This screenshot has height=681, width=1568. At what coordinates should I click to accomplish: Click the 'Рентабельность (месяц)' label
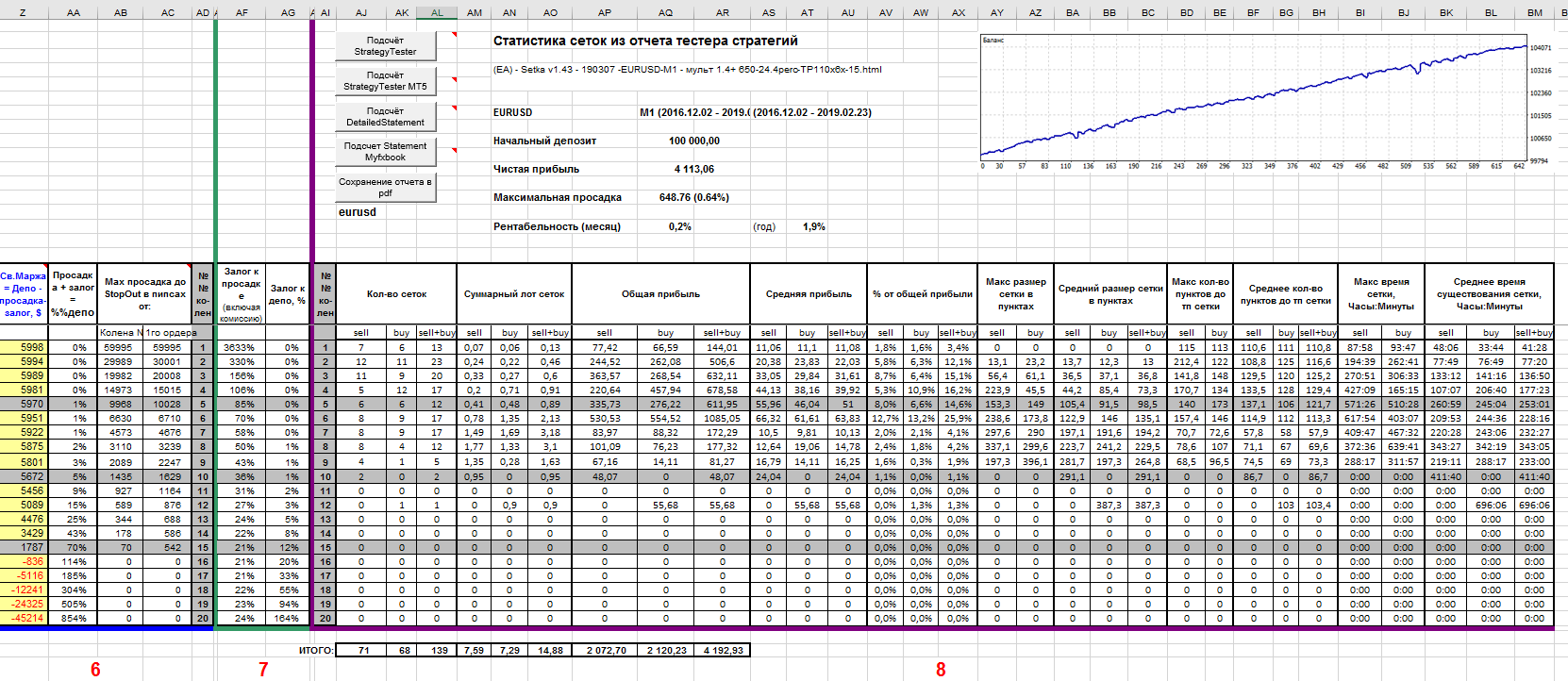(557, 226)
